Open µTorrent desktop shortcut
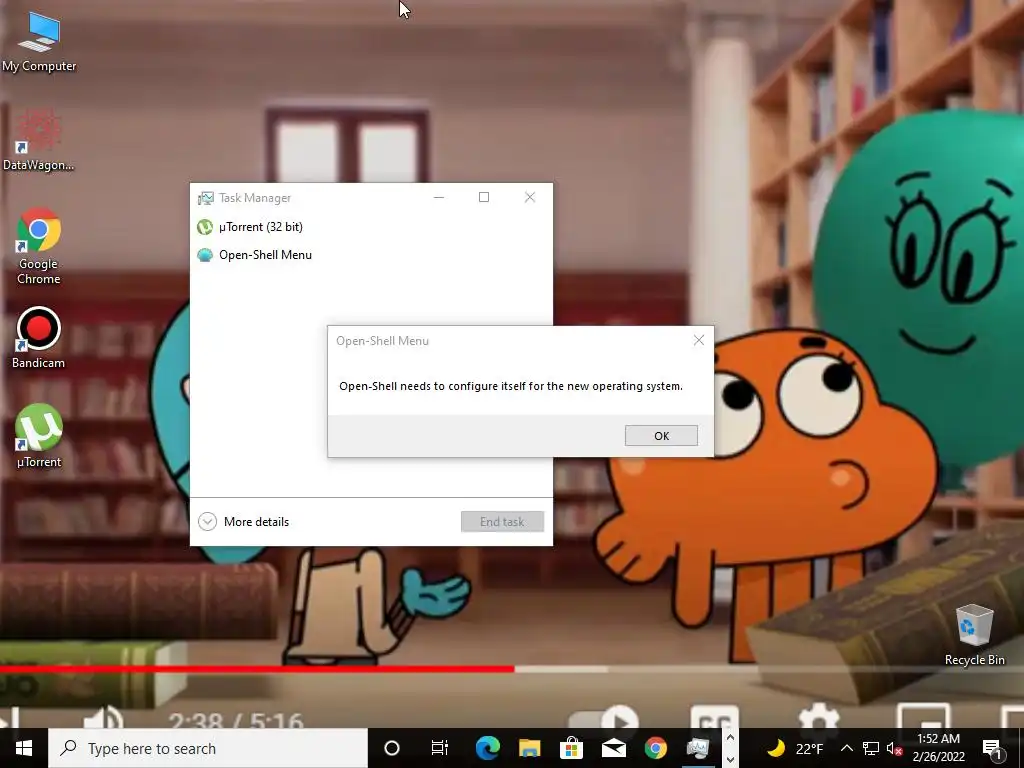 click(39, 437)
